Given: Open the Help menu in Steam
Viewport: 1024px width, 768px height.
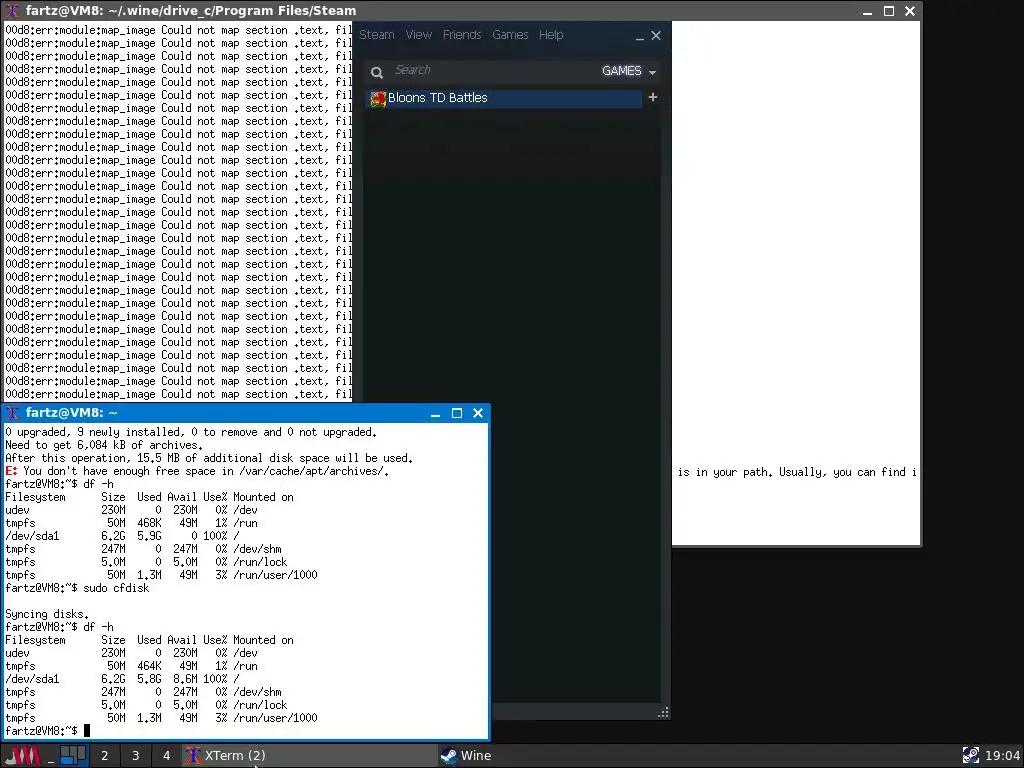Looking at the screenshot, I should coord(551,35).
